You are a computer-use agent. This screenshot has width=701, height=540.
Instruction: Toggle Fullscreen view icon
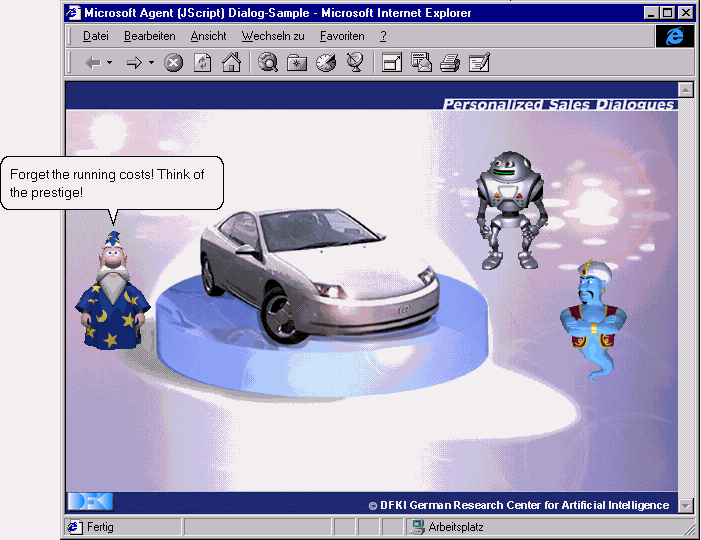click(x=392, y=62)
